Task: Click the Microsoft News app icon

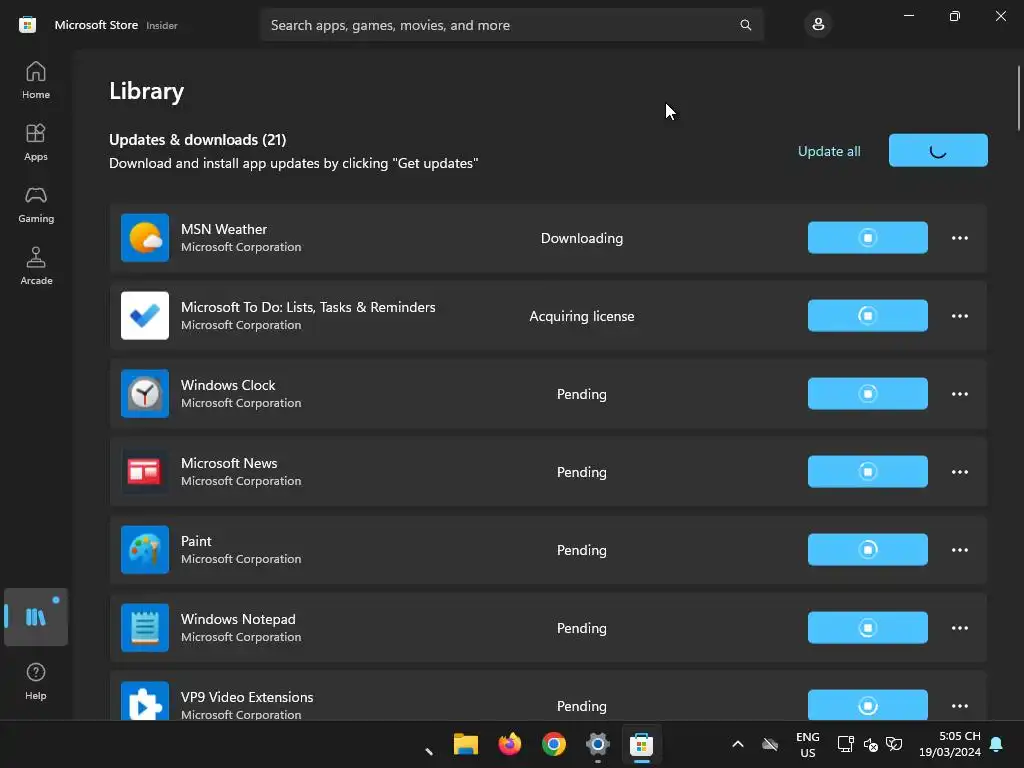Action: coord(145,472)
